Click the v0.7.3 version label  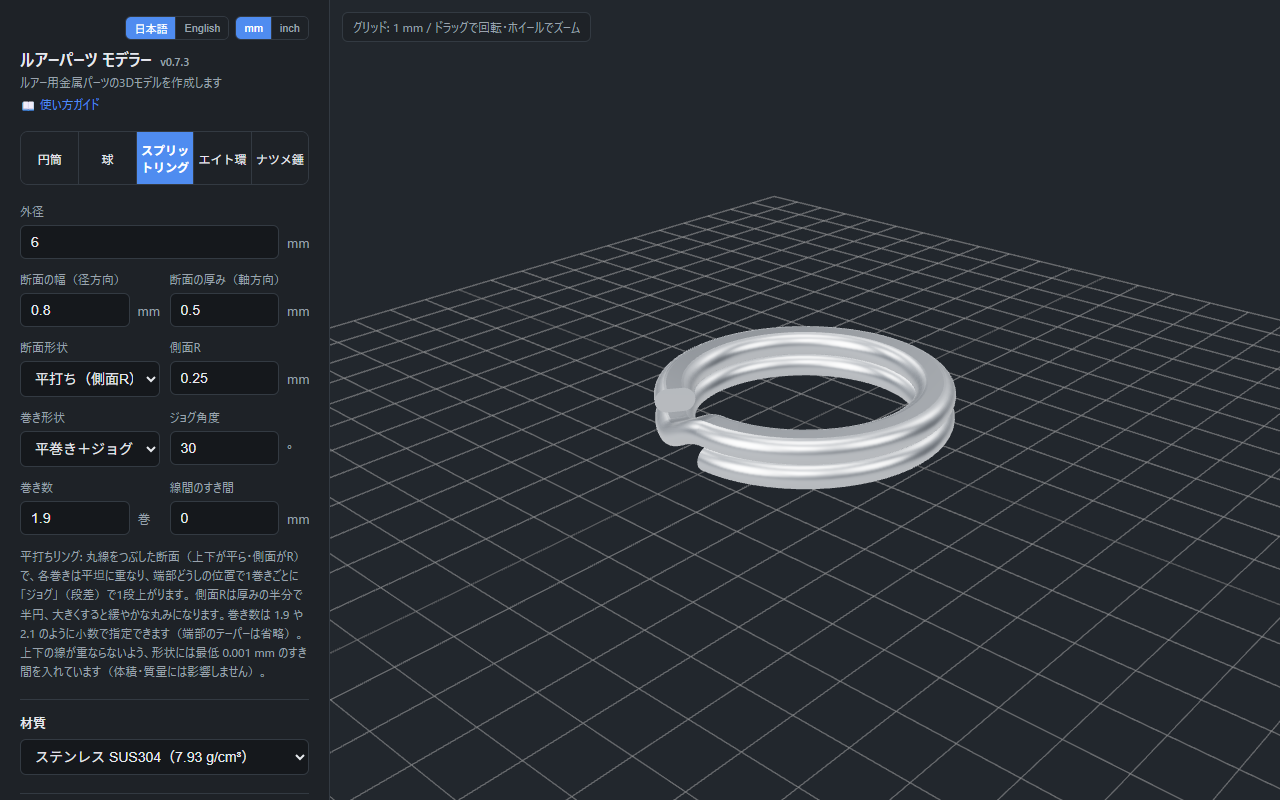[175, 62]
